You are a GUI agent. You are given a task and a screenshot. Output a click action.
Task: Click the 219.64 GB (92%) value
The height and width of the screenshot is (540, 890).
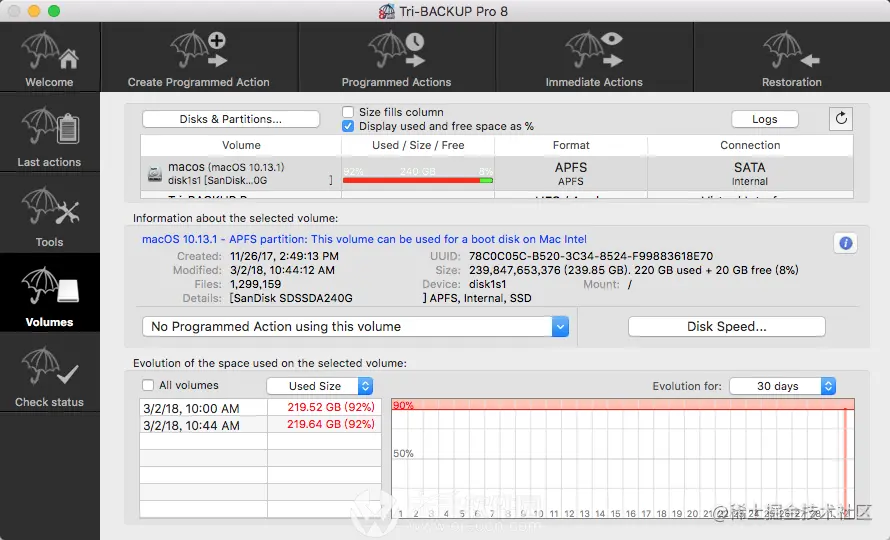pyautogui.click(x=331, y=424)
